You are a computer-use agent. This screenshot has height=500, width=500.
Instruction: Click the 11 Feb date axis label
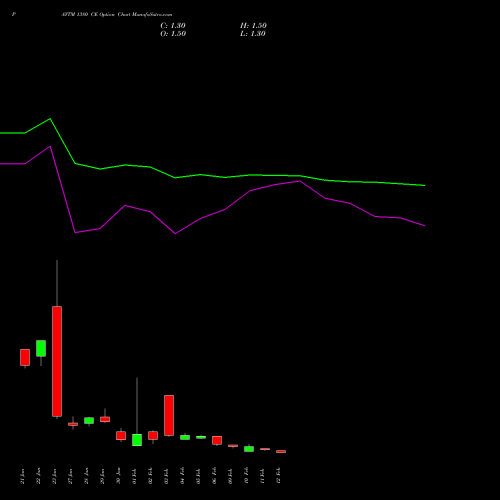point(262,476)
